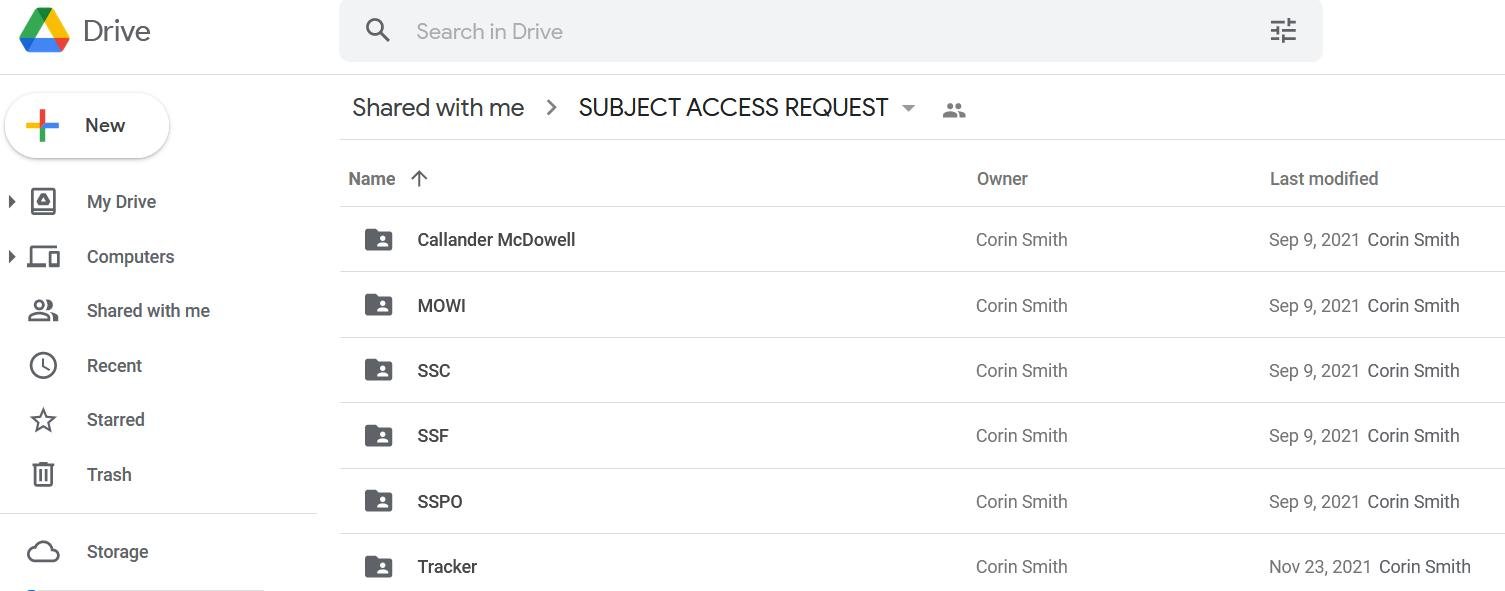Screen dimensions: 1505x591
Task: Select the Starred sidebar icon
Action: [x=43, y=420]
